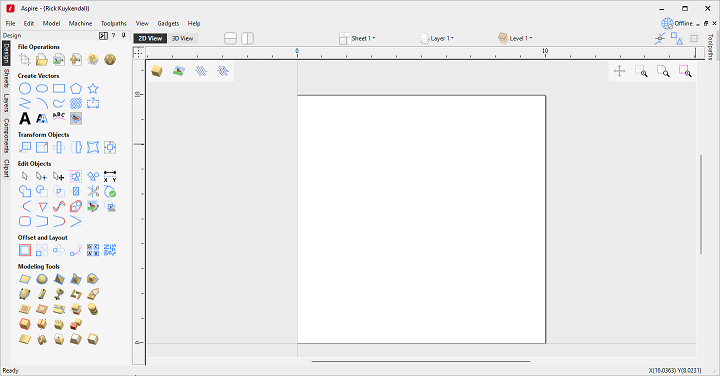Open the File menu

click(x=11, y=23)
